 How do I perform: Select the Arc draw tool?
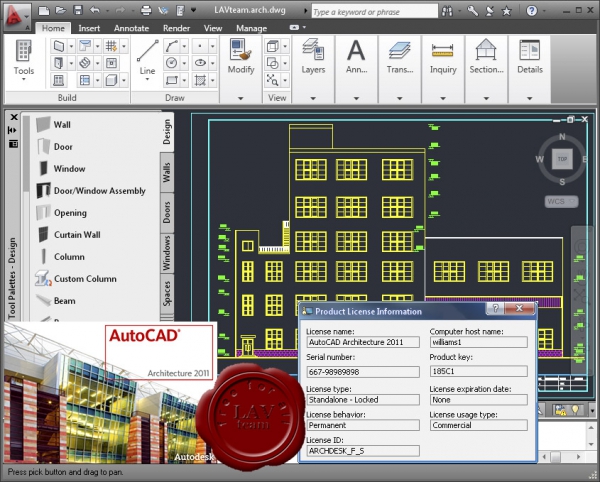tap(171, 46)
